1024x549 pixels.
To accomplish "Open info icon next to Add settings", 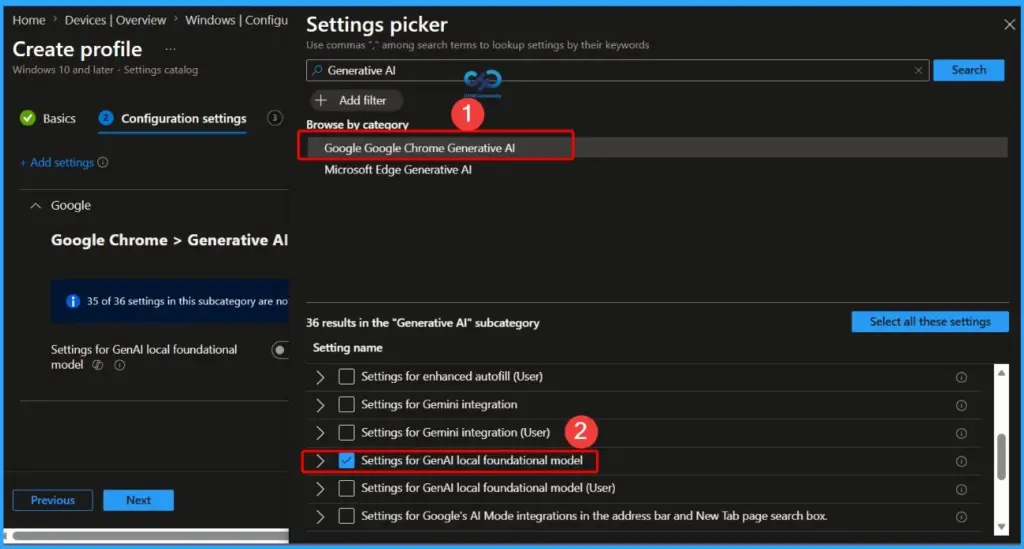I will (103, 163).
